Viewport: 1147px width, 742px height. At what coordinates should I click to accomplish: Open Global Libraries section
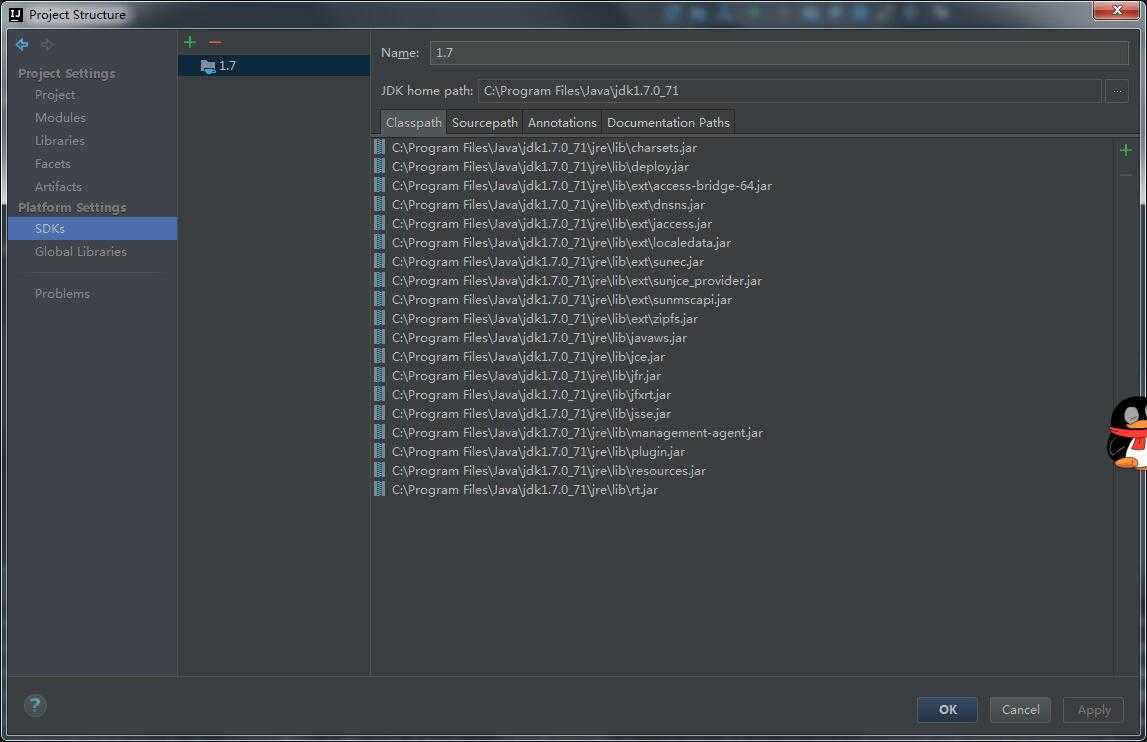click(x=80, y=252)
